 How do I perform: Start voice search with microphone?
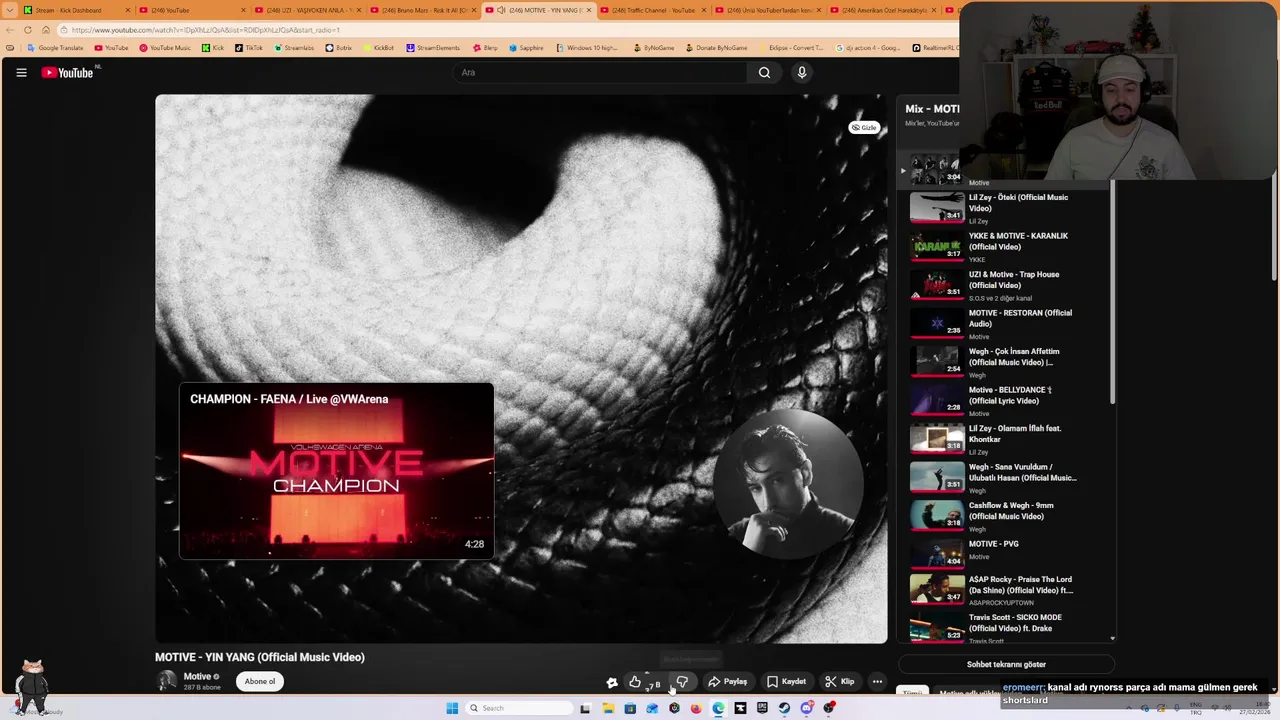pyautogui.click(x=801, y=72)
